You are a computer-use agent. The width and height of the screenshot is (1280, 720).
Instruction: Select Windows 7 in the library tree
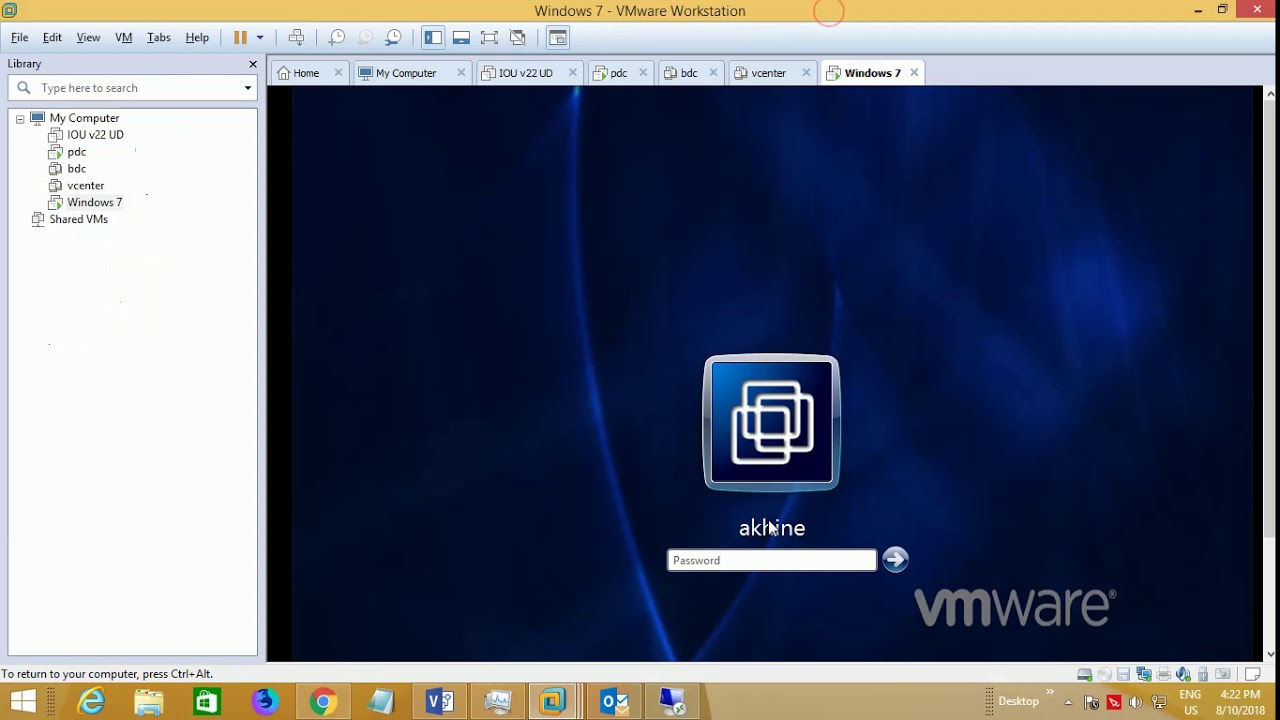pyautogui.click(x=94, y=202)
